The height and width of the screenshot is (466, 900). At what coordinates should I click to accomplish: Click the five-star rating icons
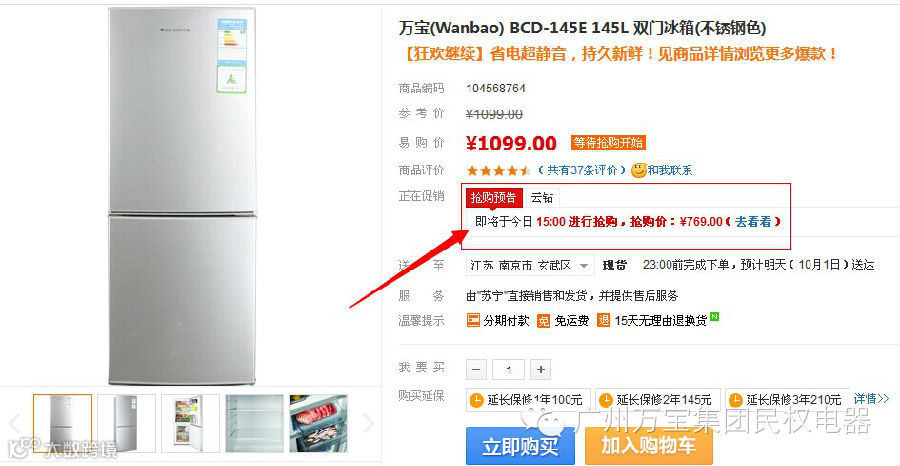tap(498, 170)
